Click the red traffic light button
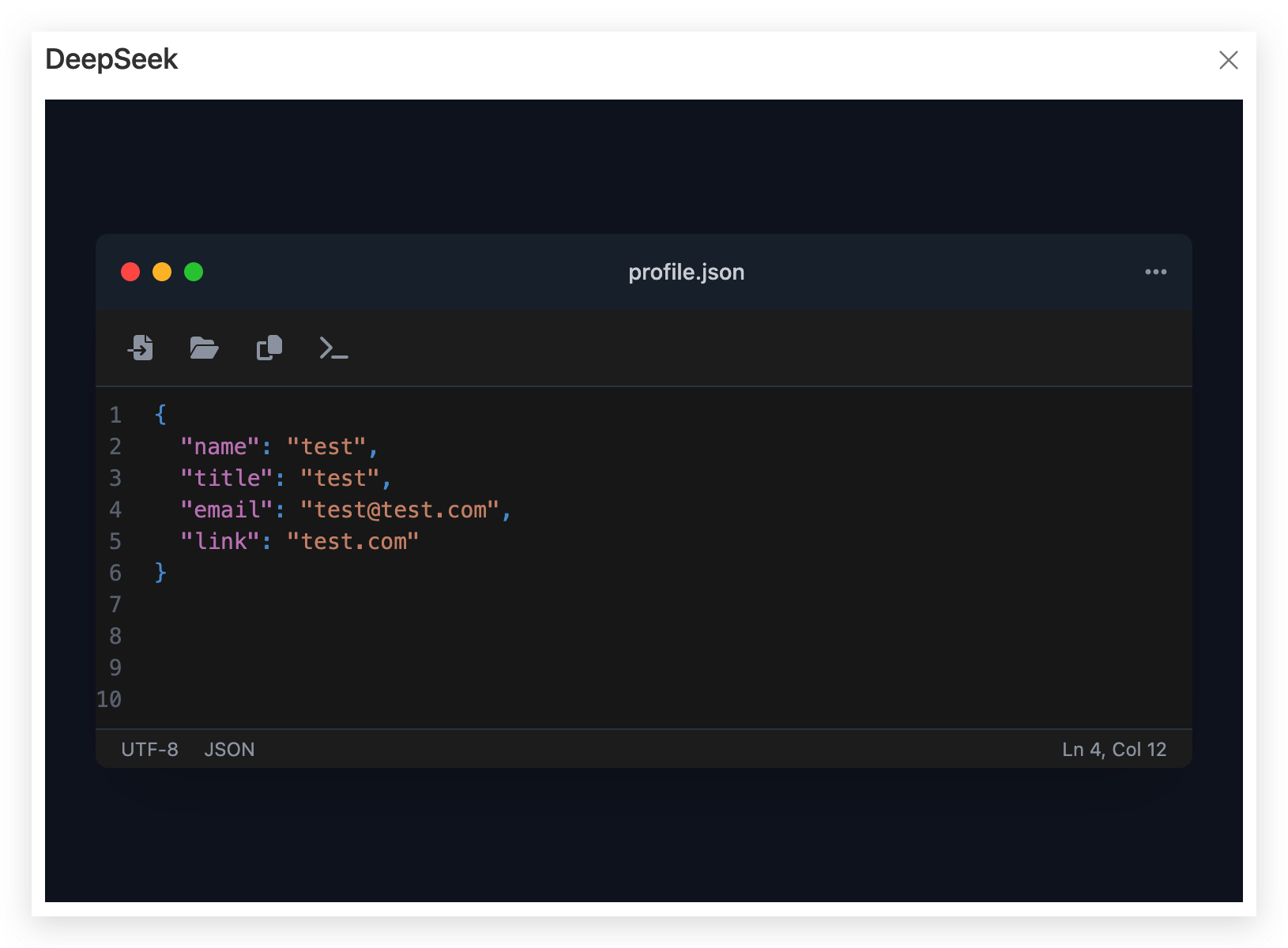Screen dimensions: 1288x948 click(x=130, y=272)
